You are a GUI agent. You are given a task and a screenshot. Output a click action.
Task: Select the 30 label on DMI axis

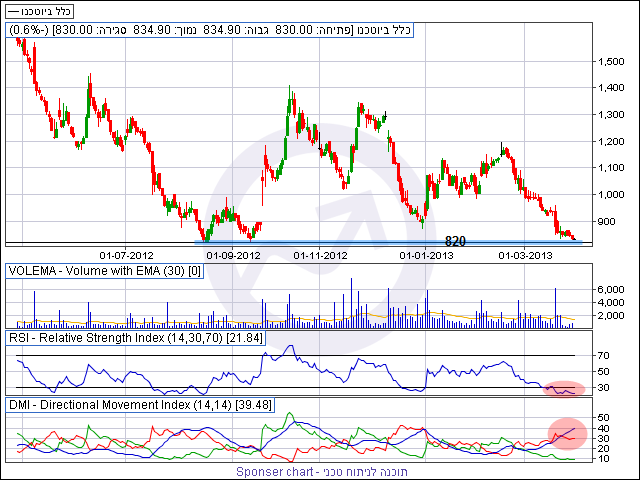click(604, 439)
